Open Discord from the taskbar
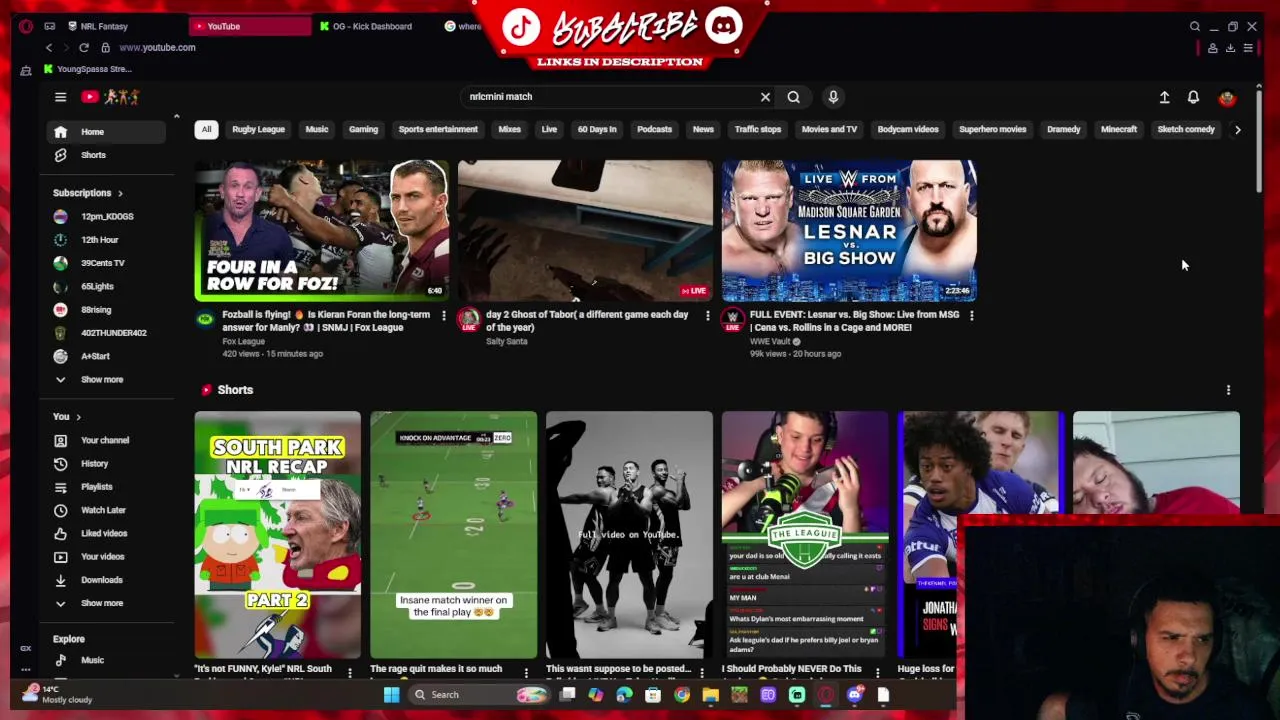Screen dimensions: 1280x720 coord(855,694)
